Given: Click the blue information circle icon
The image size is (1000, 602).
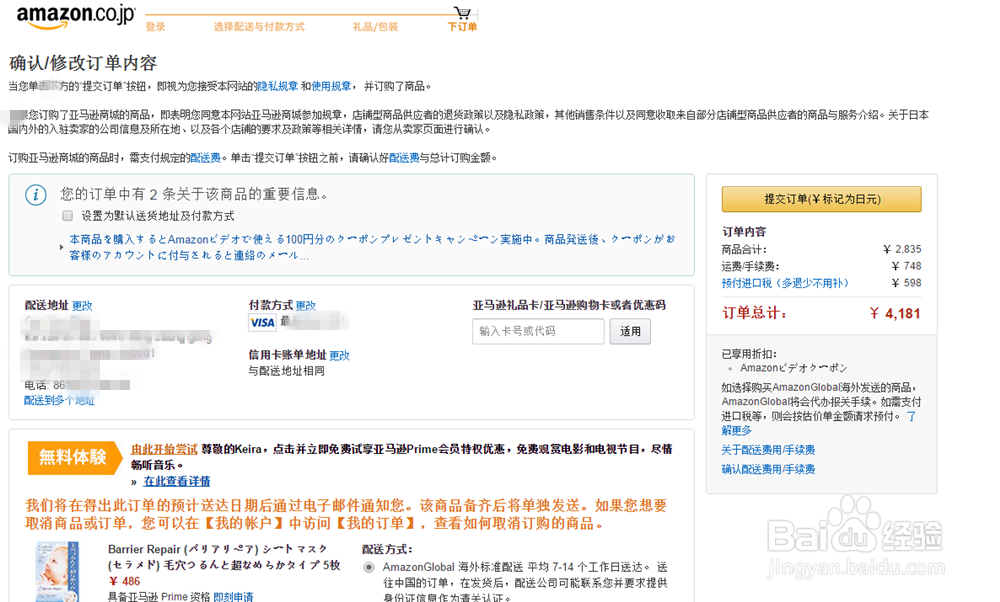Looking at the screenshot, I should [x=36, y=195].
